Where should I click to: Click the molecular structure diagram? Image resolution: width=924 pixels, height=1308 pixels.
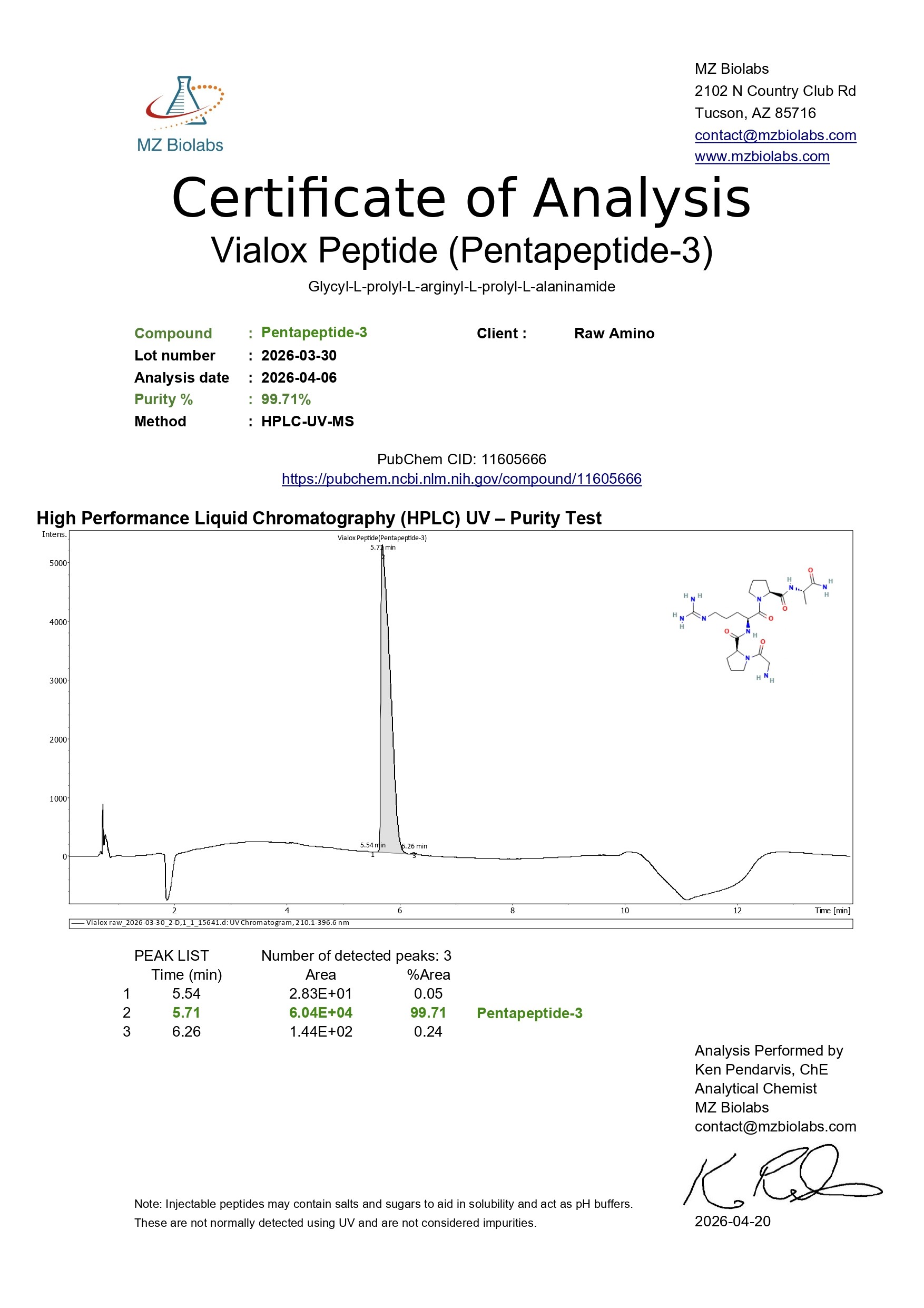click(x=754, y=626)
